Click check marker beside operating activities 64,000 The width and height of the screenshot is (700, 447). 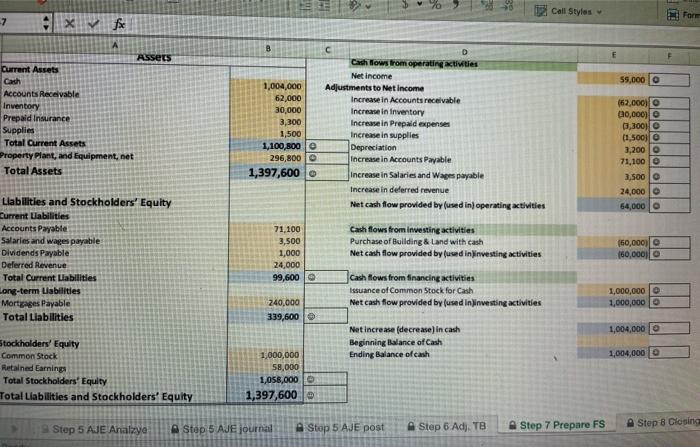[x=656, y=206]
